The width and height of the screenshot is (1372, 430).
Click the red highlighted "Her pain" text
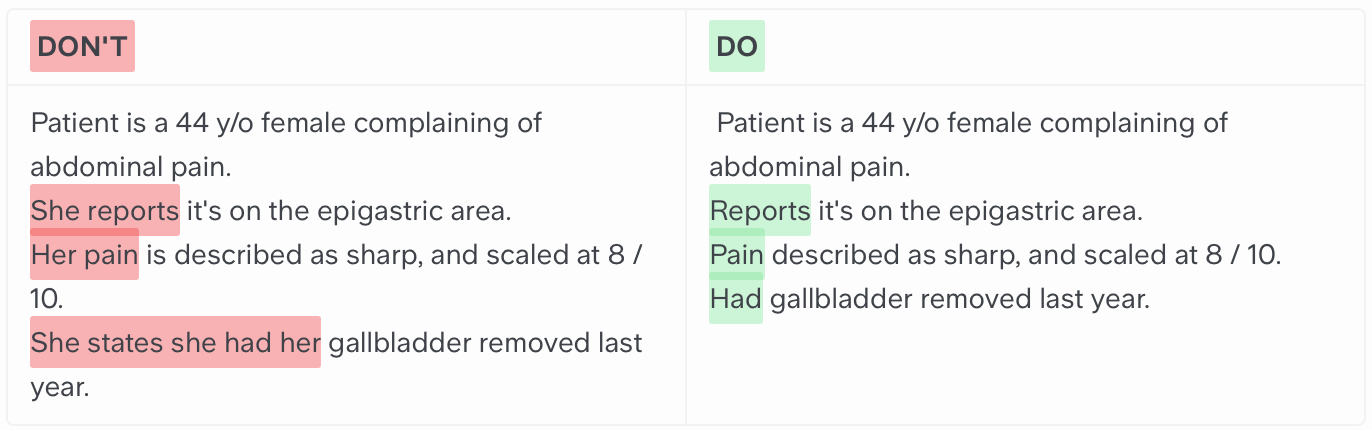[84, 255]
